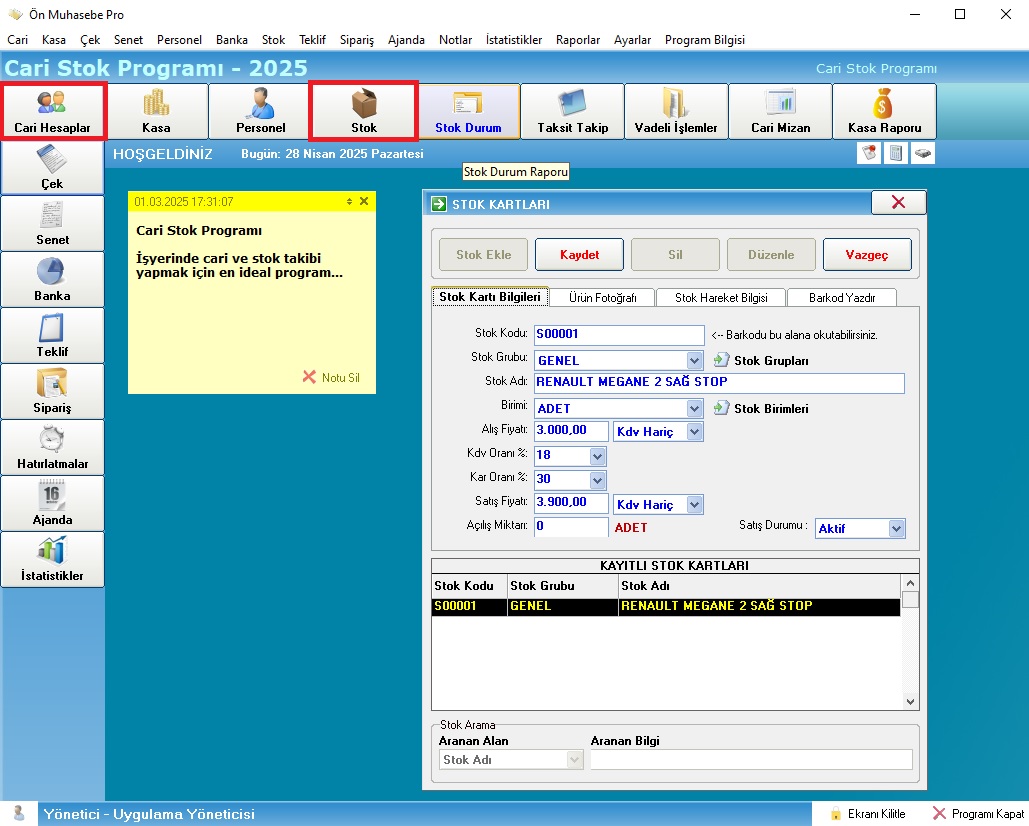Click stock list scrollbar up arrow
This screenshot has height=826, width=1029.
pos(910,583)
